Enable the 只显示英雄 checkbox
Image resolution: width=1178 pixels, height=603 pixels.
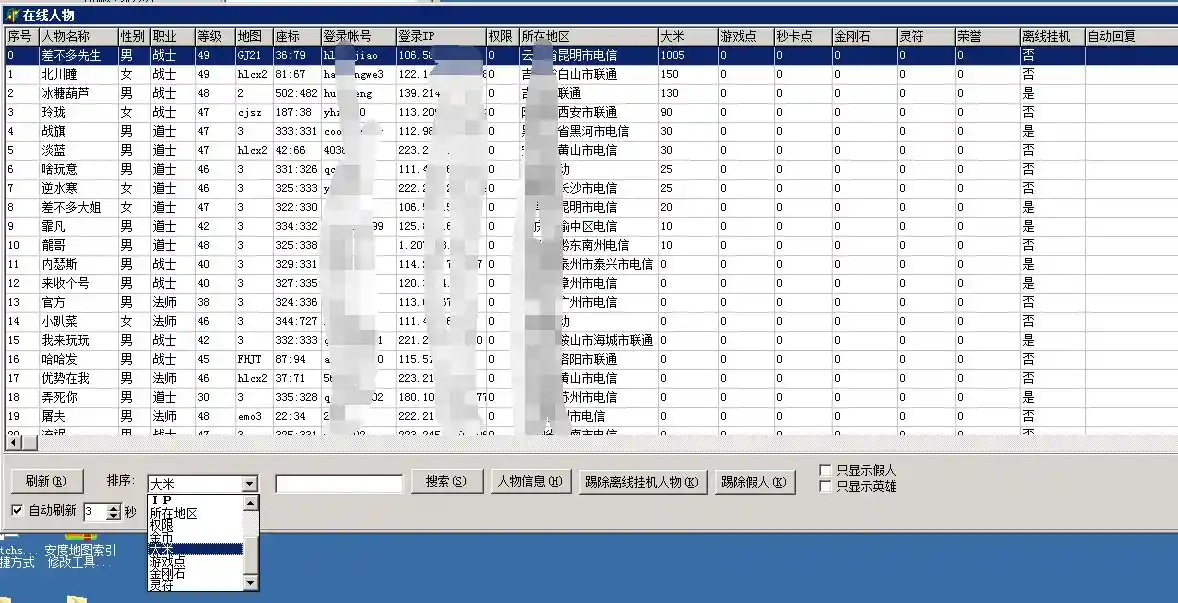(825, 486)
